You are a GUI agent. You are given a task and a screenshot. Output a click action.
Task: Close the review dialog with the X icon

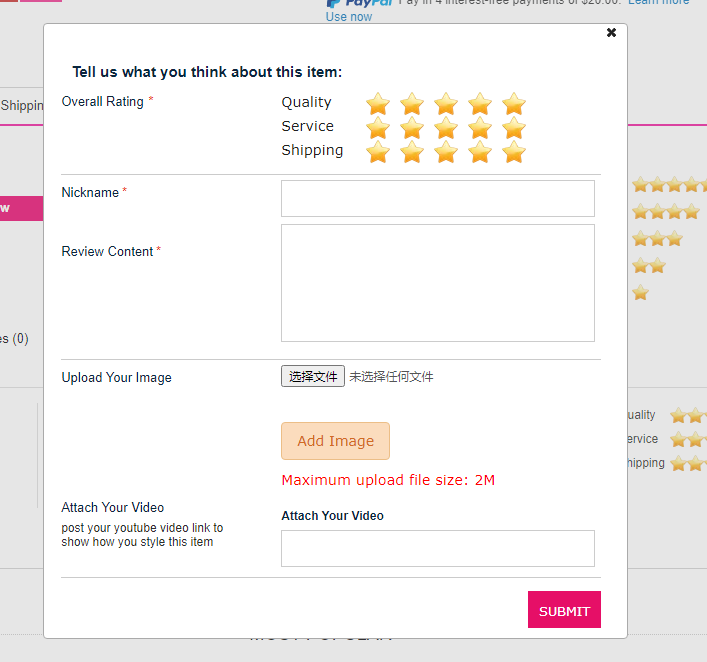coord(611,32)
